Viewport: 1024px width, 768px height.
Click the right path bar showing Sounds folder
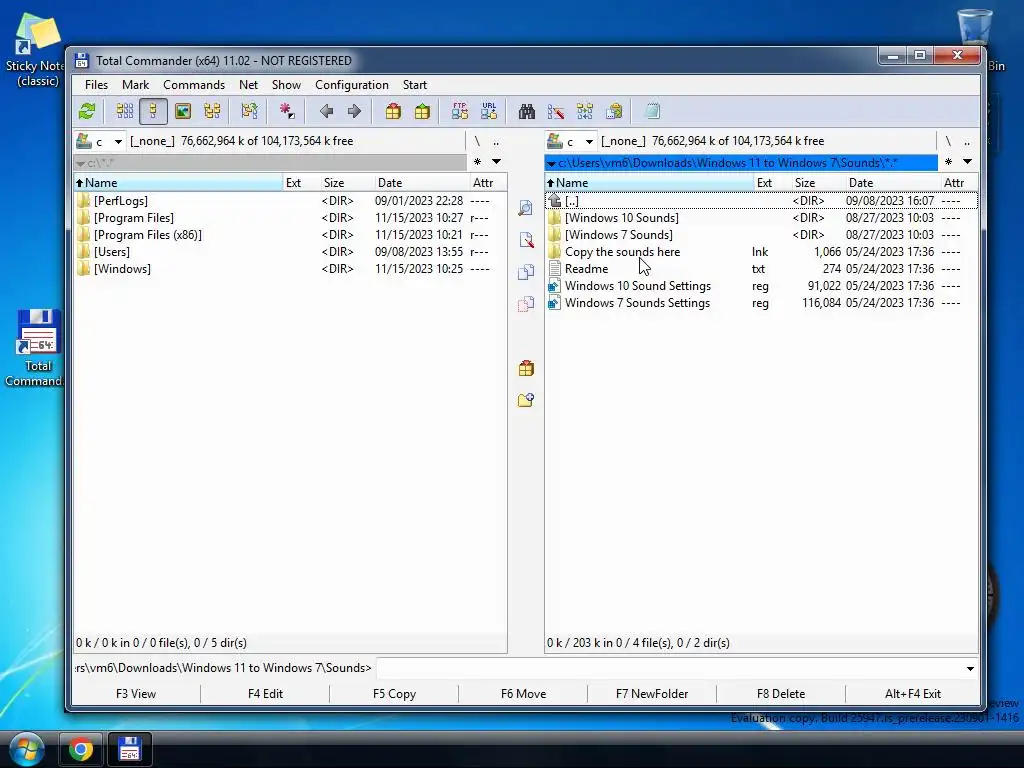tap(741, 163)
